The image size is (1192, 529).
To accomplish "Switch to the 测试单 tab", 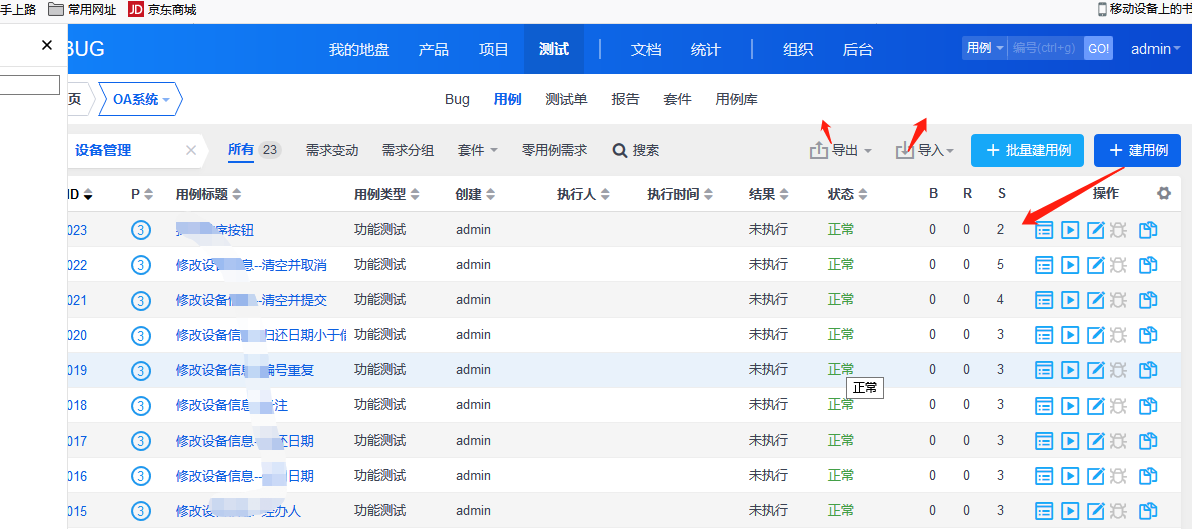I will pos(566,99).
